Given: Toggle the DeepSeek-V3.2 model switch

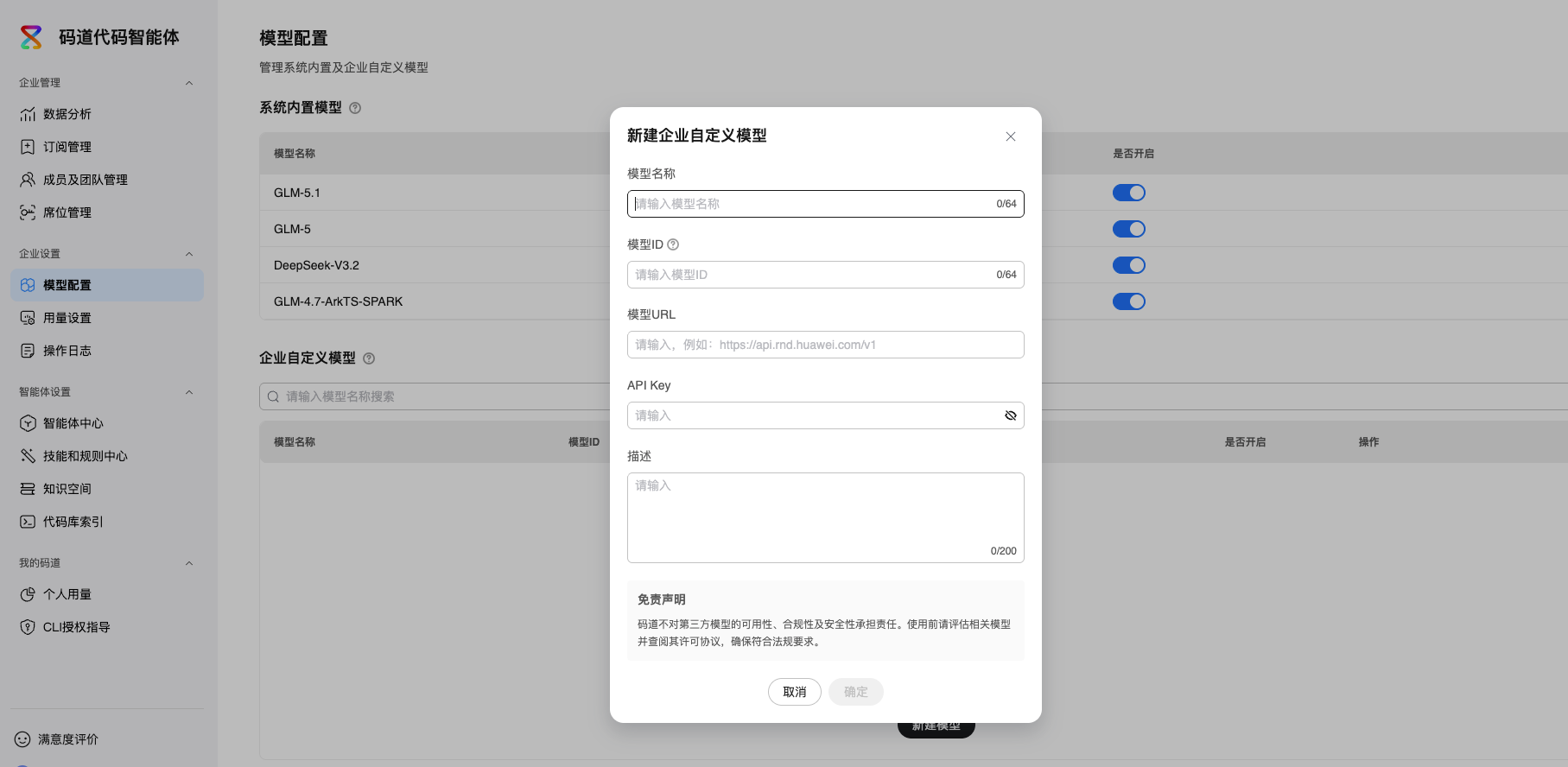Looking at the screenshot, I should pos(1129,265).
